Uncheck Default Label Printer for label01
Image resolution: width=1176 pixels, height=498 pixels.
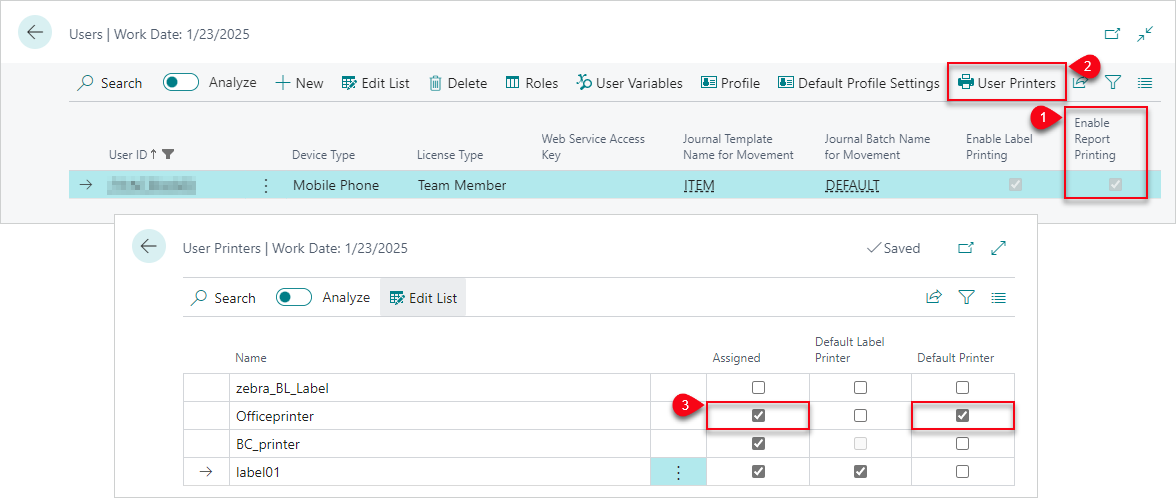pos(860,471)
